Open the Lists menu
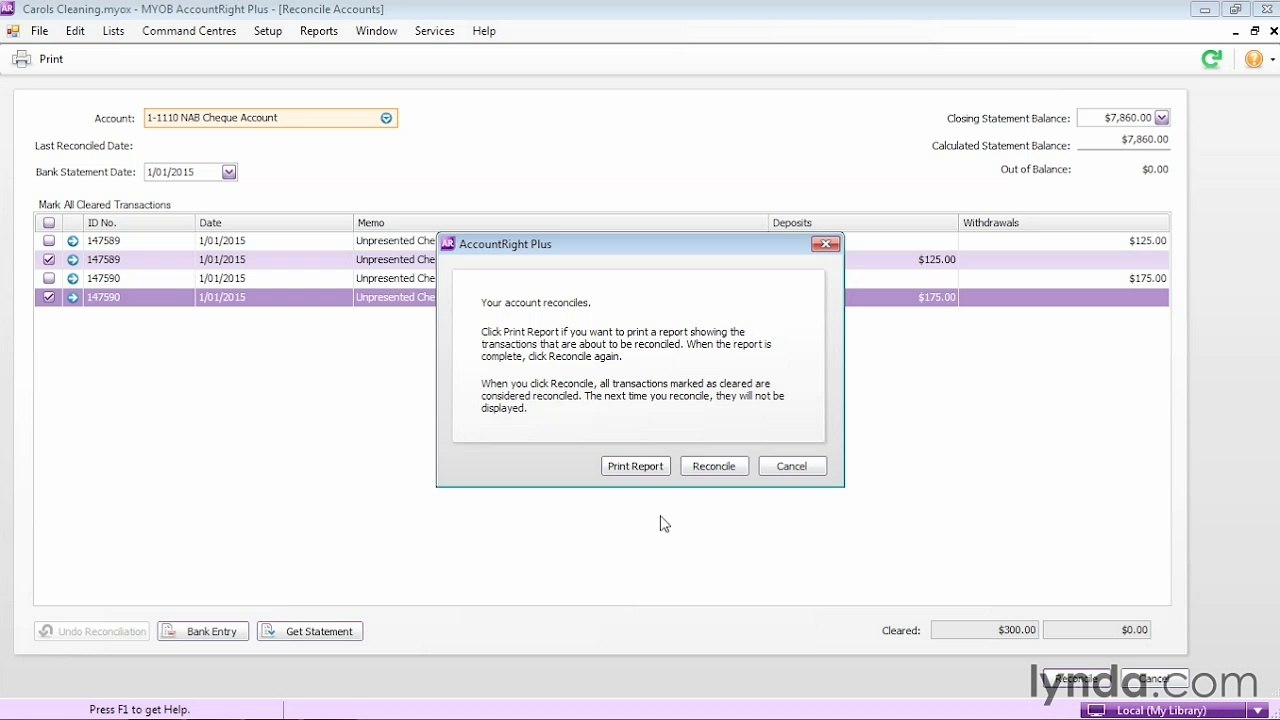Viewport: 1280px width, 720px height. pyautogui.click(x=113, y=31)
